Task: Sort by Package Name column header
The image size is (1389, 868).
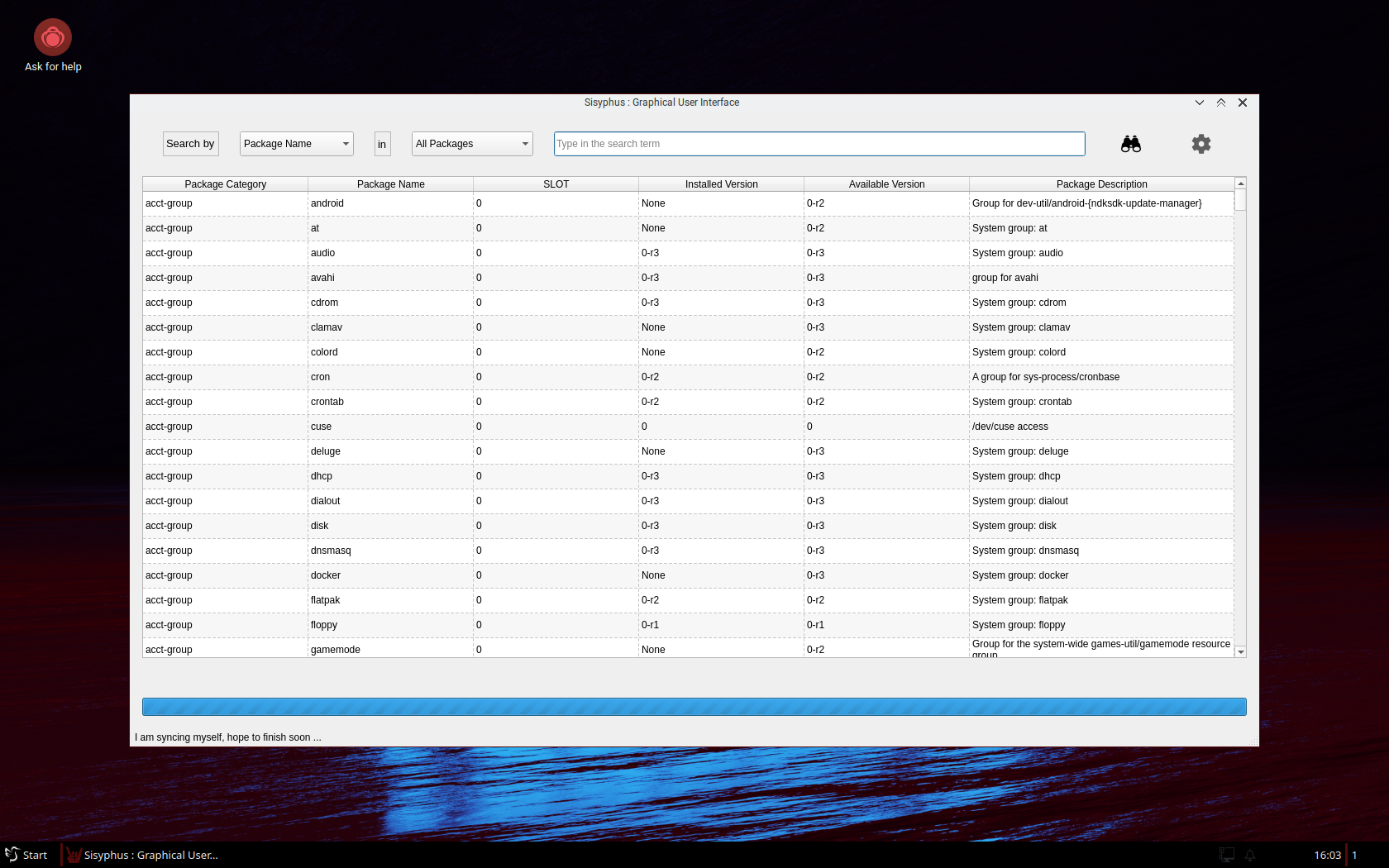Action: click(x=391, y=184)
